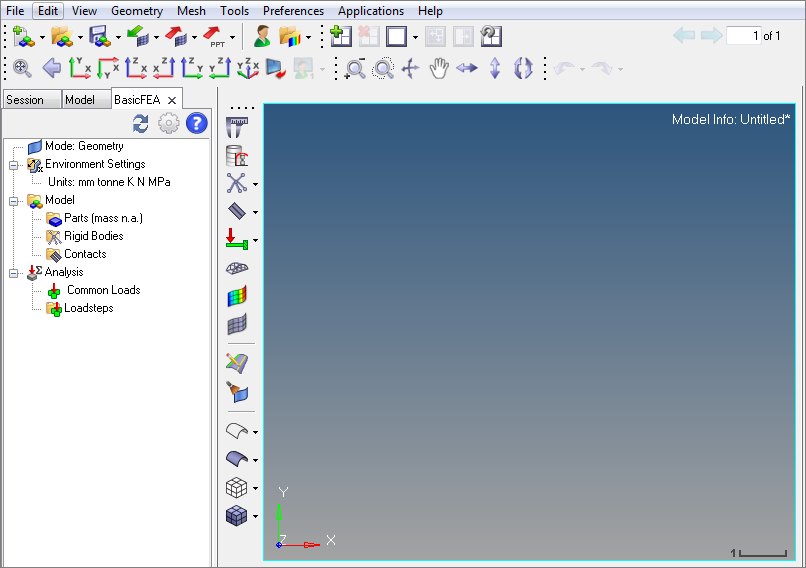The height and width of the screenshot is (568, 806).
Task: Select Common Loads in the tree
Action: tap(103, 290)
